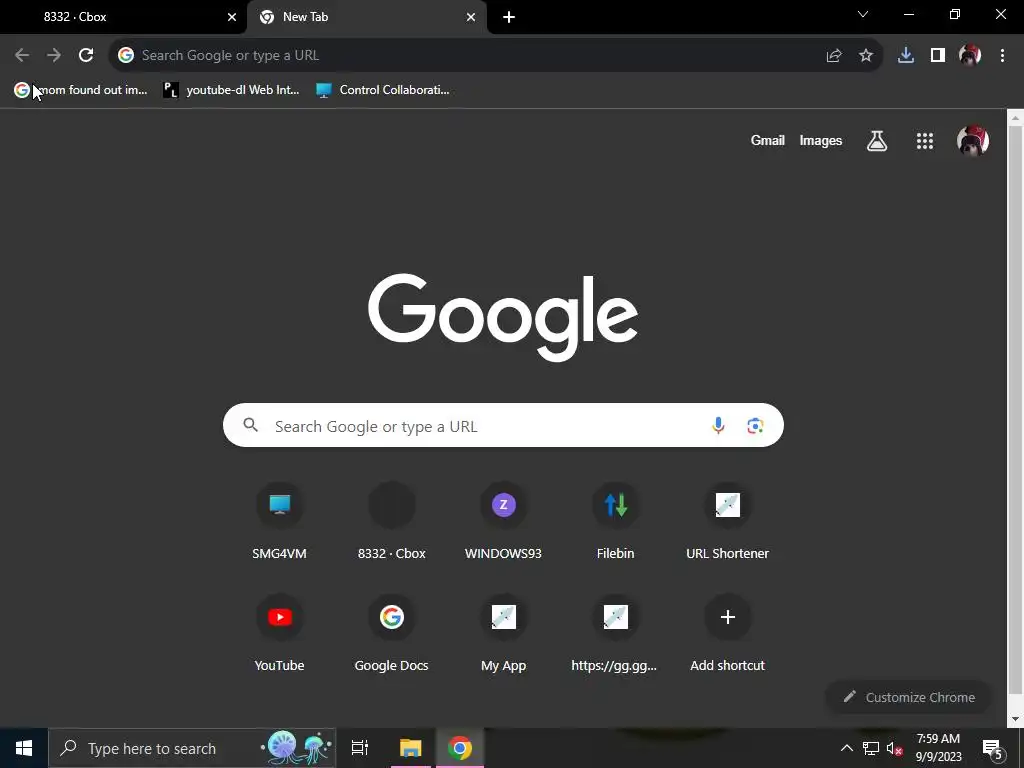Open the Chrome three-dot menu

coord(1002,56)
